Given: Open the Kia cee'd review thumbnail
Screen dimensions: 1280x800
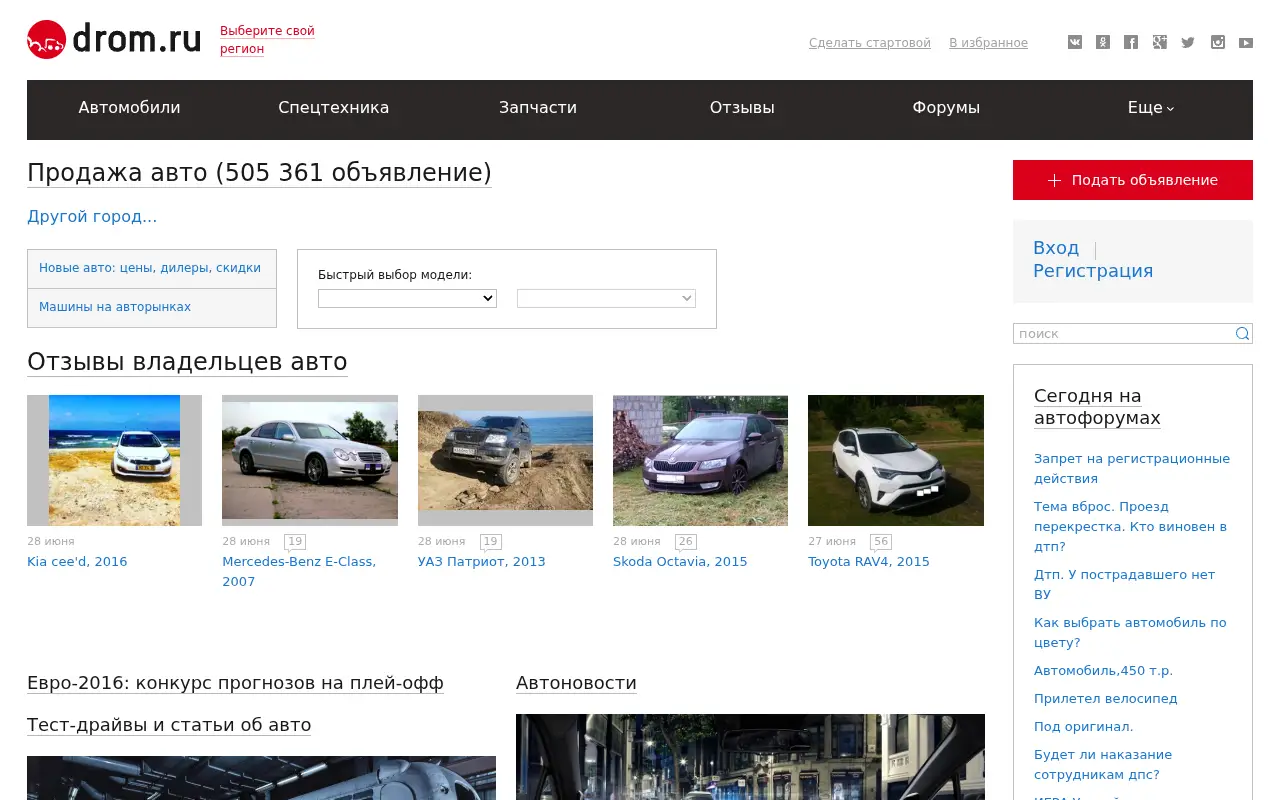Looking at the screenshot, I should coord(114,460).
